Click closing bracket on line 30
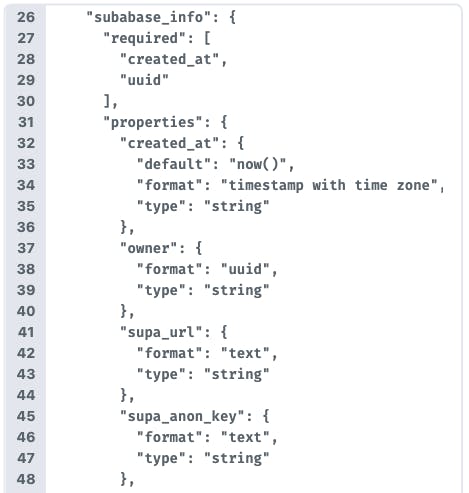This screenshot has width=469, height=493. pos(107,101)
